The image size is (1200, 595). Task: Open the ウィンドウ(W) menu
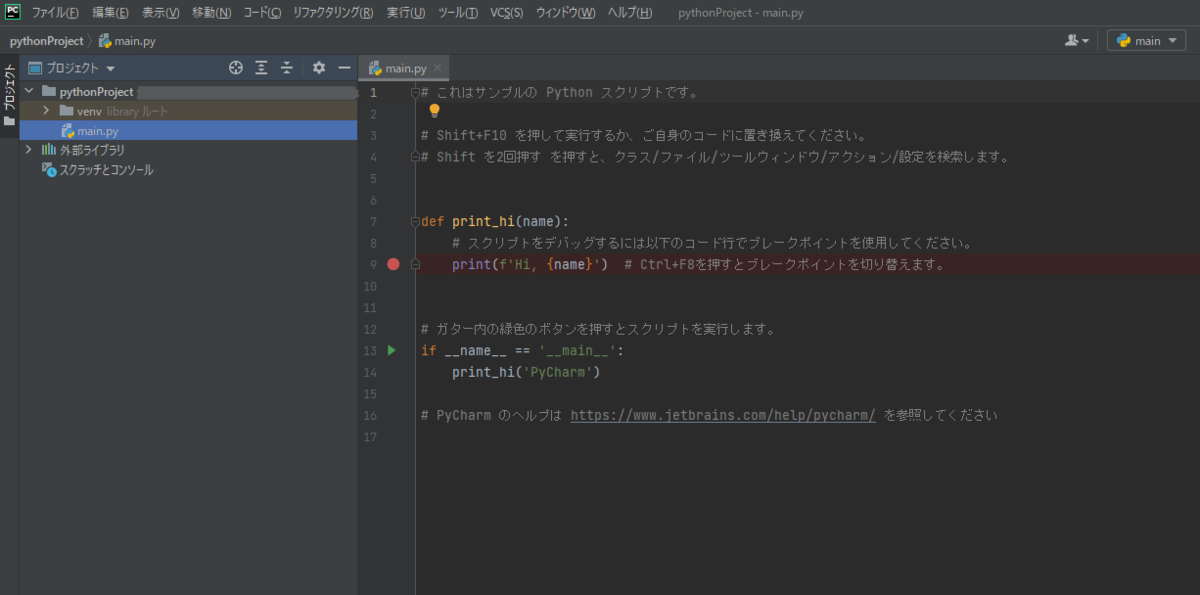(565, 13)
